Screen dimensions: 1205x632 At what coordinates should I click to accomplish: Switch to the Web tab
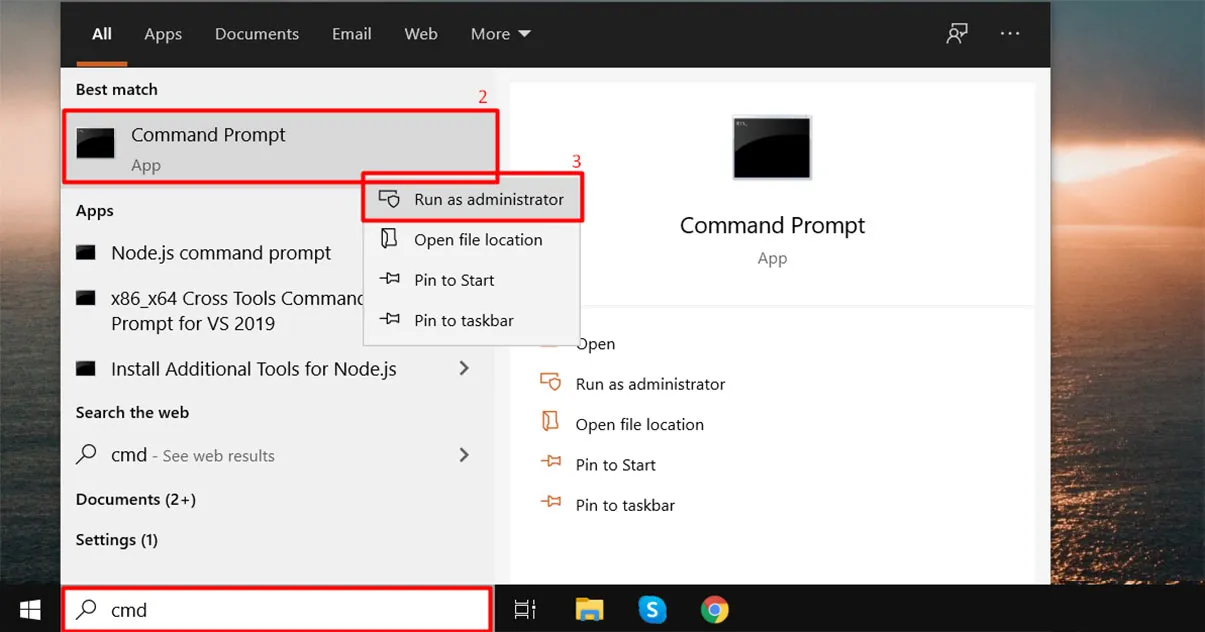pos(421,34)
